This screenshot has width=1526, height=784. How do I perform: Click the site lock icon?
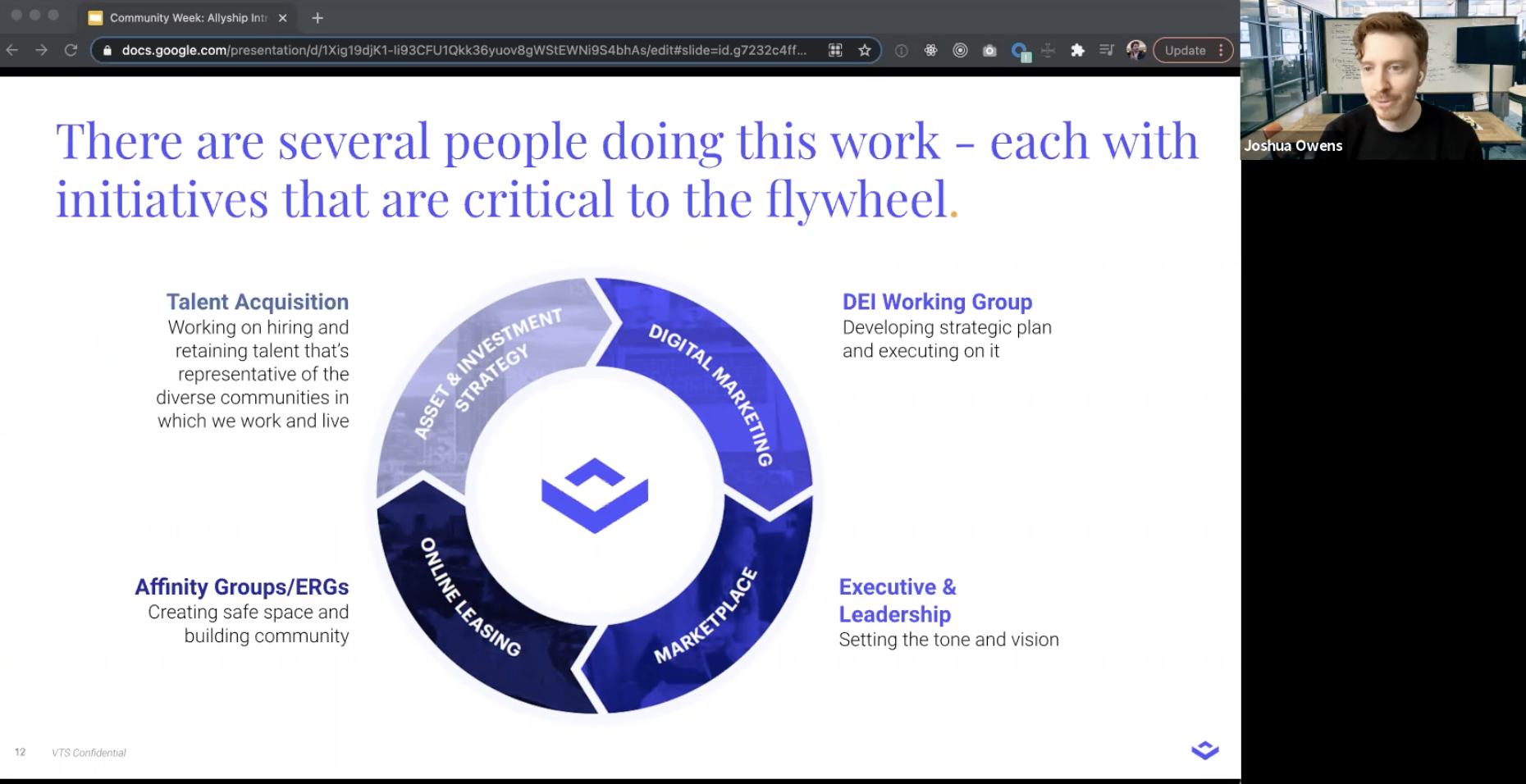point(107,50)
